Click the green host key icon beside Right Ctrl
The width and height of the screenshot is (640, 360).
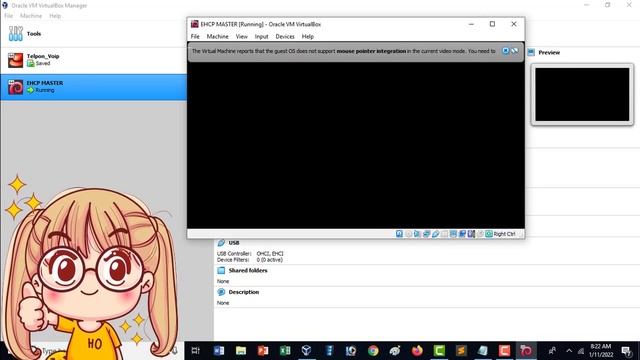click(489, 234)
